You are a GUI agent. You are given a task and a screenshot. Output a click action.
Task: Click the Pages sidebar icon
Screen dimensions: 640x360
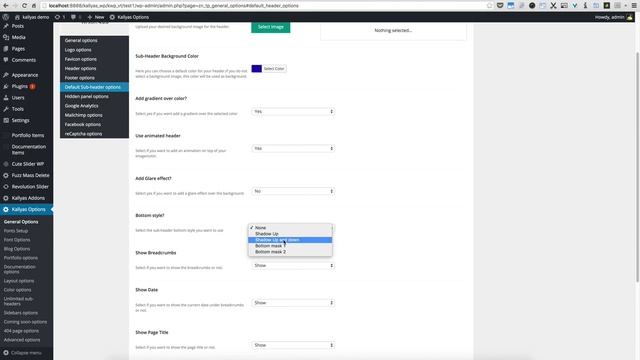click(6, 49)
